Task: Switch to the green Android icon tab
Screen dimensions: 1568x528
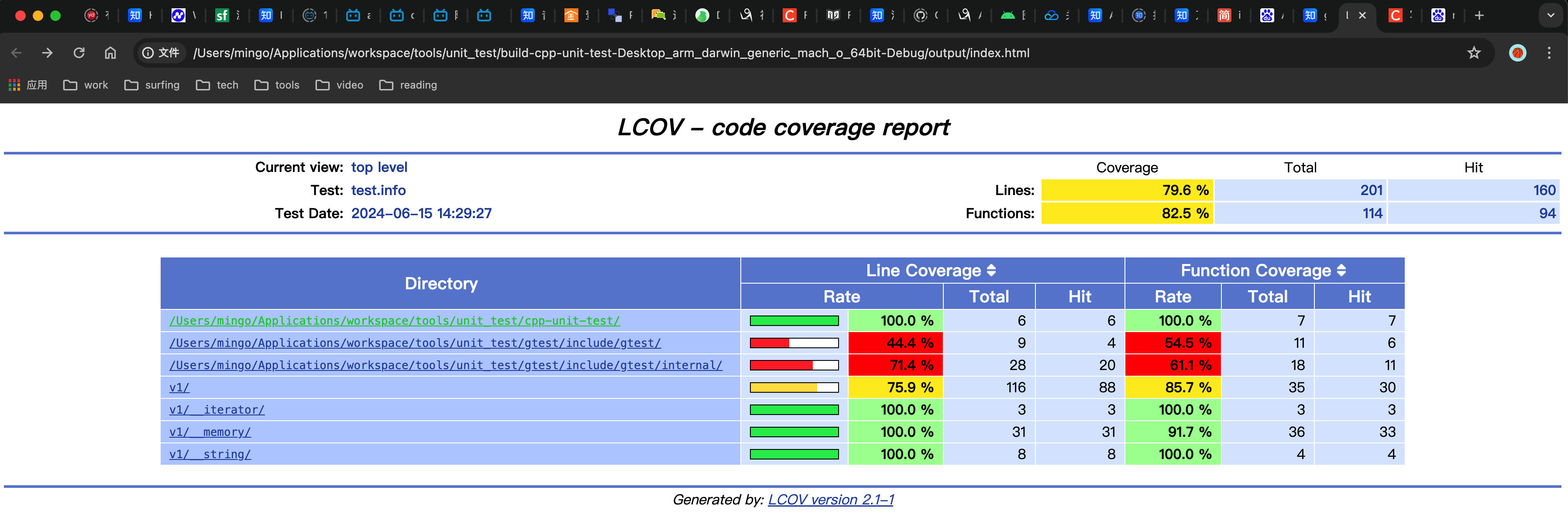Action: pyautogui.click(x=1008, y=15)
